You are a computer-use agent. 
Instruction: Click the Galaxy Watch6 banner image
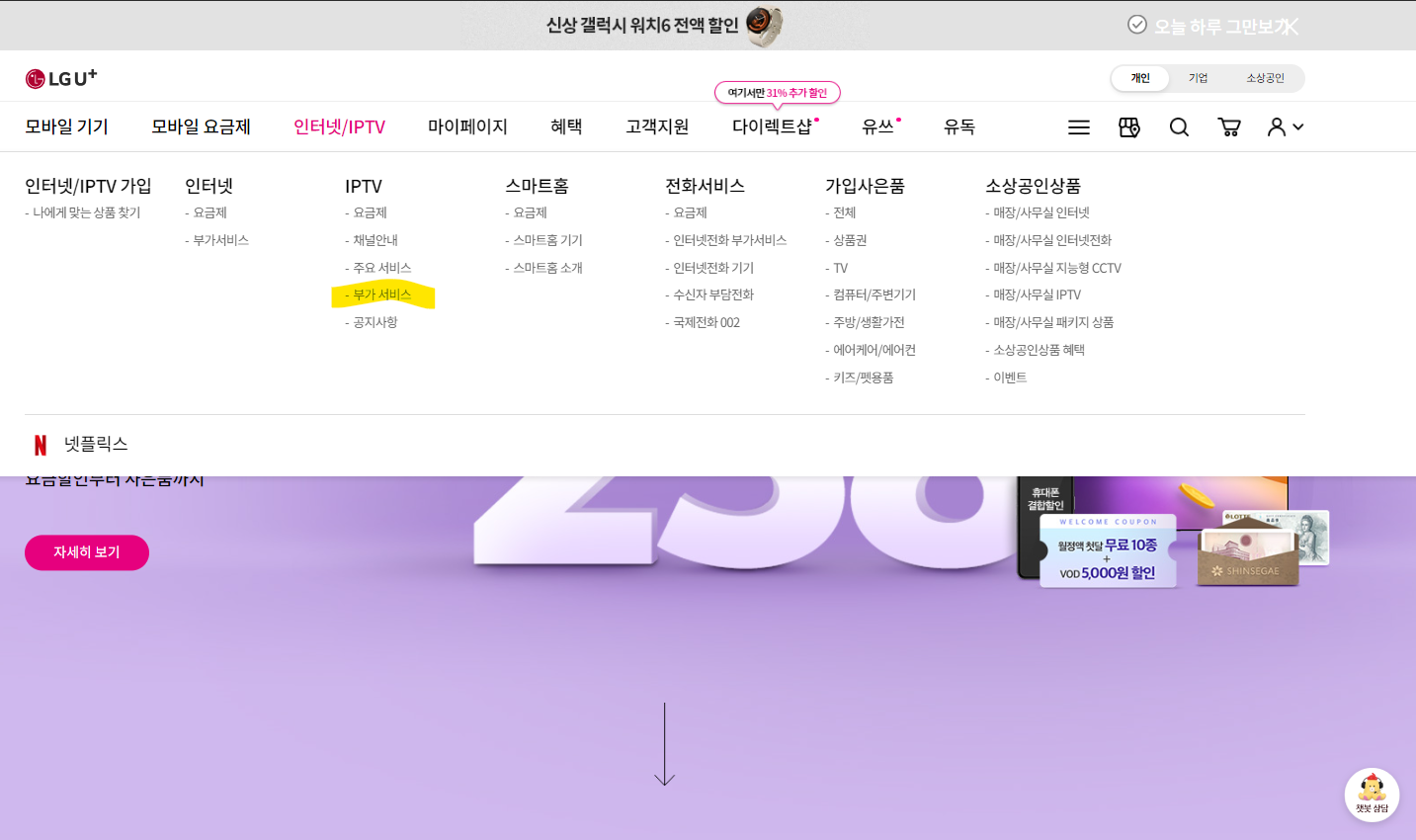[763, 26]
